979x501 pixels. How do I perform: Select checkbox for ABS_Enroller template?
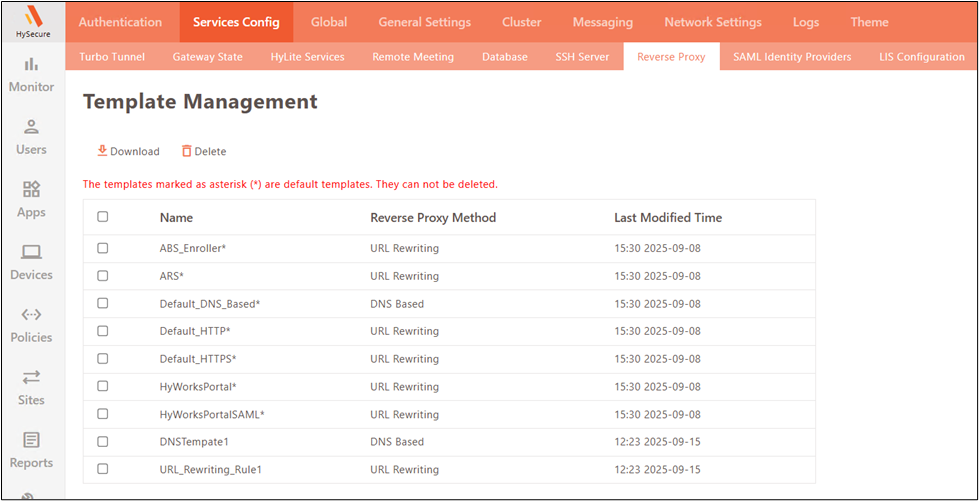[x=103, y=248]
